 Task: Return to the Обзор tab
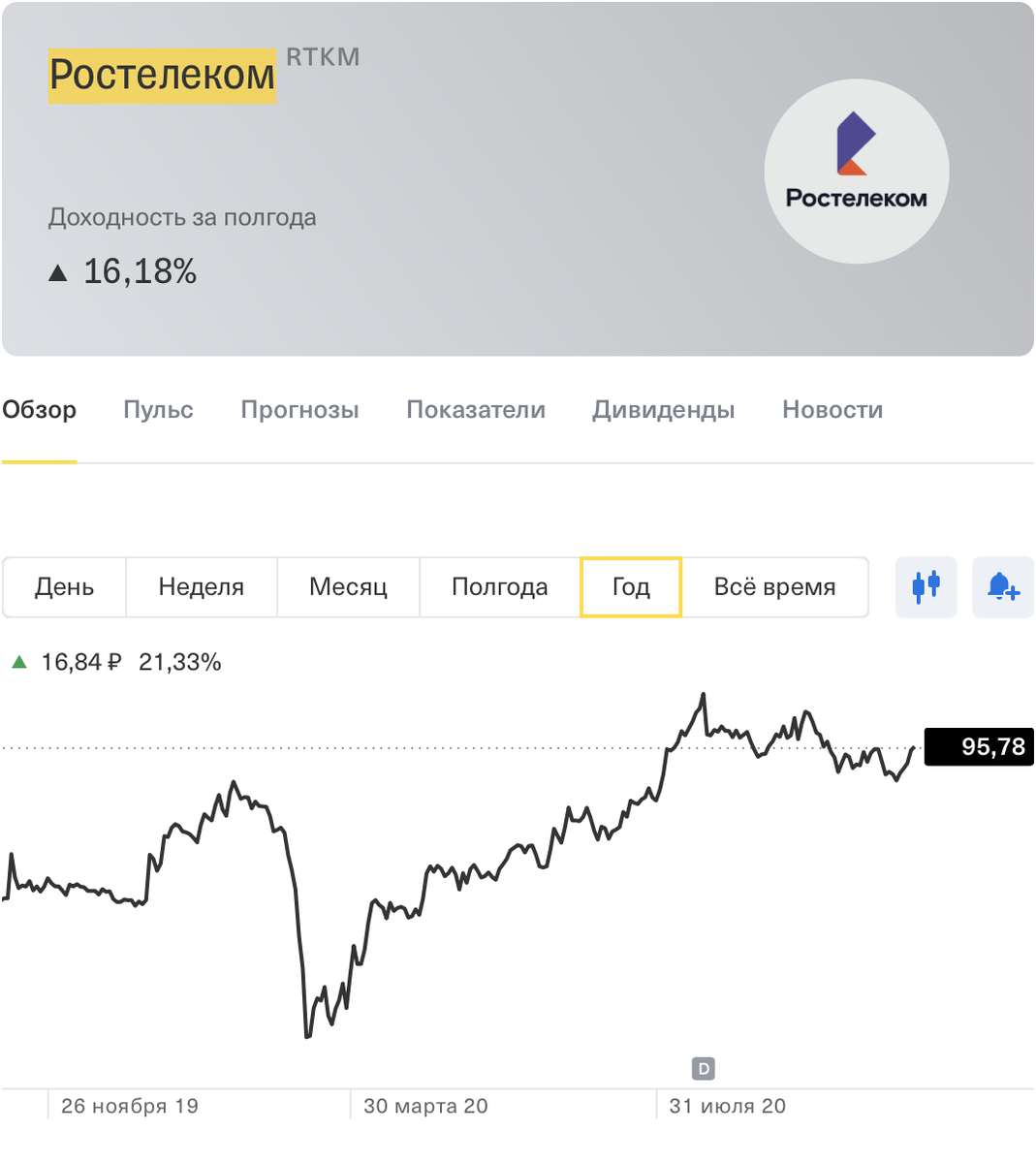(39, 409)
